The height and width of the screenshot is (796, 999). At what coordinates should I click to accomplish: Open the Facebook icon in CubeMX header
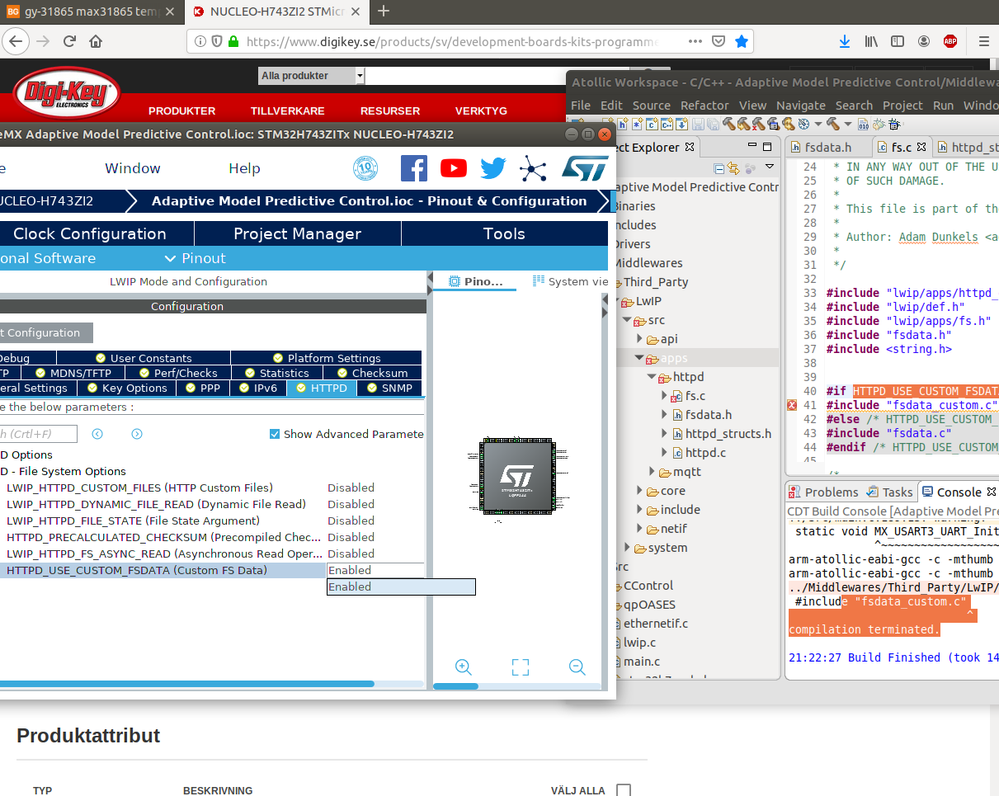(413, 168)
